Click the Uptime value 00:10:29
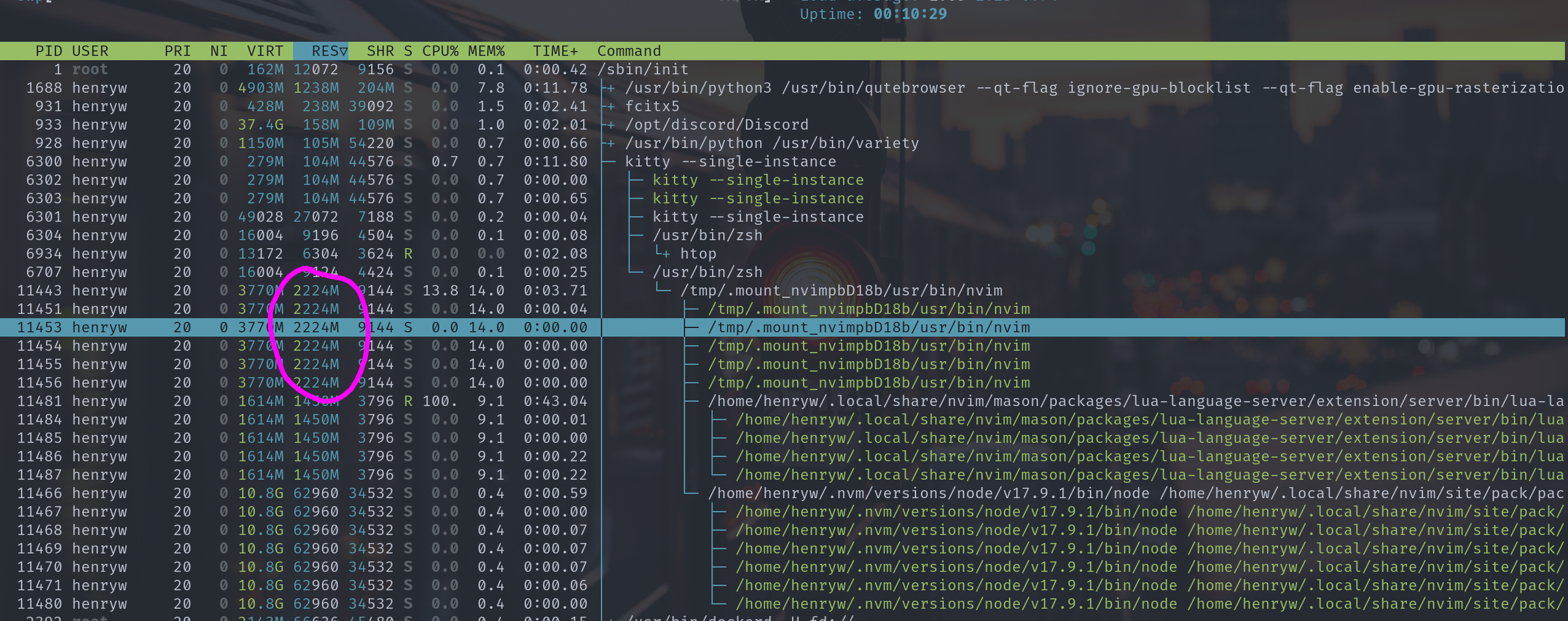Image resolution: width=1568 pixels, height=621 pixels. [910, 14]
